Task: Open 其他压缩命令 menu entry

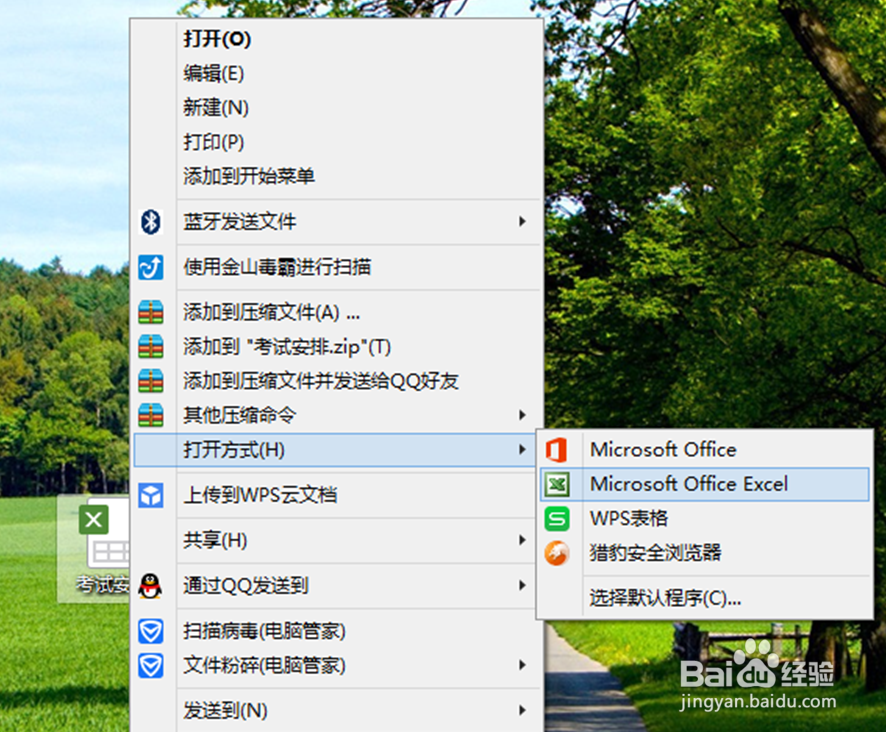Action: (x=336, y=415)
